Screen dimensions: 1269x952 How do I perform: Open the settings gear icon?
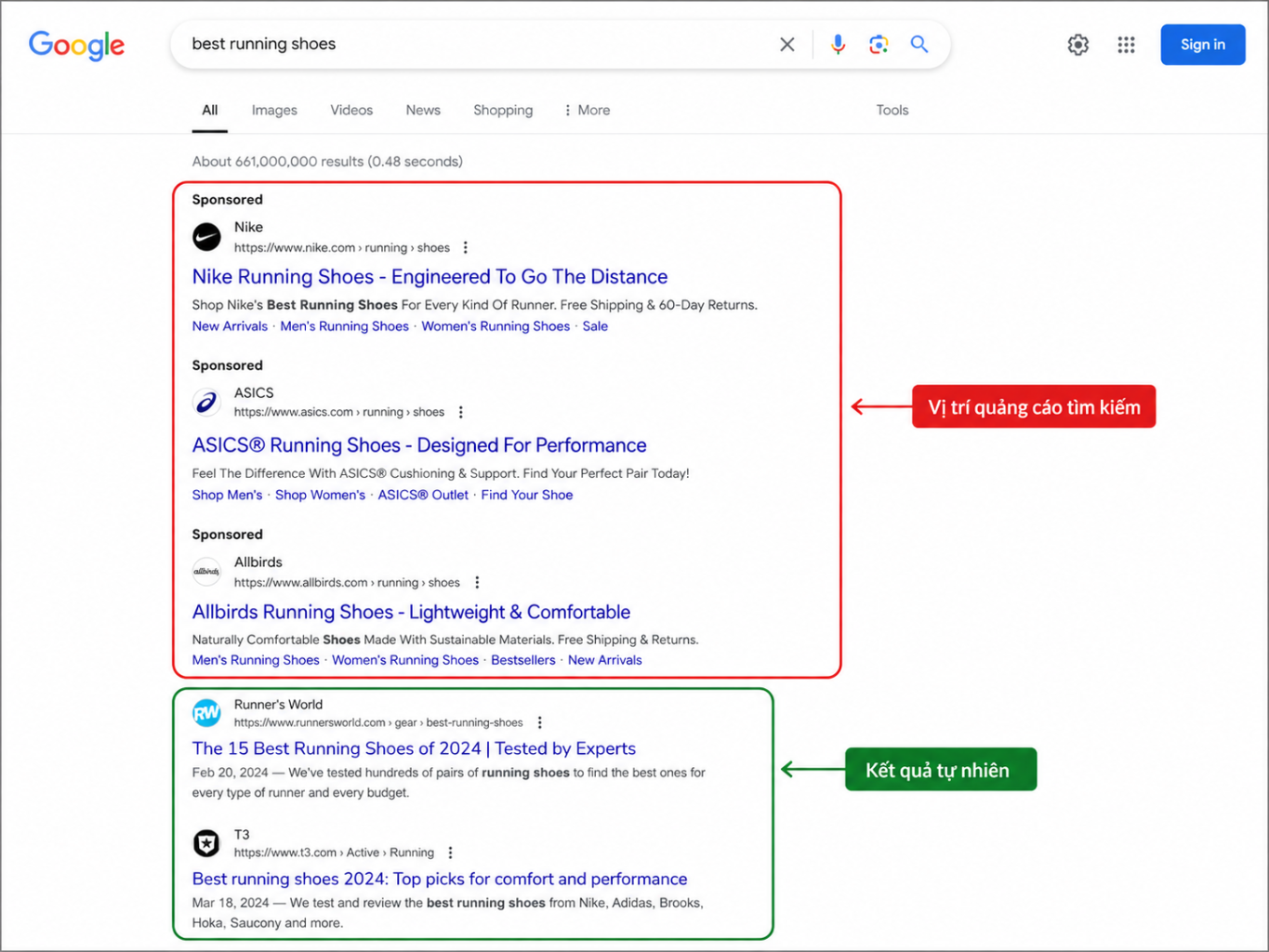pyautogui.click(x=1077, y=45)
